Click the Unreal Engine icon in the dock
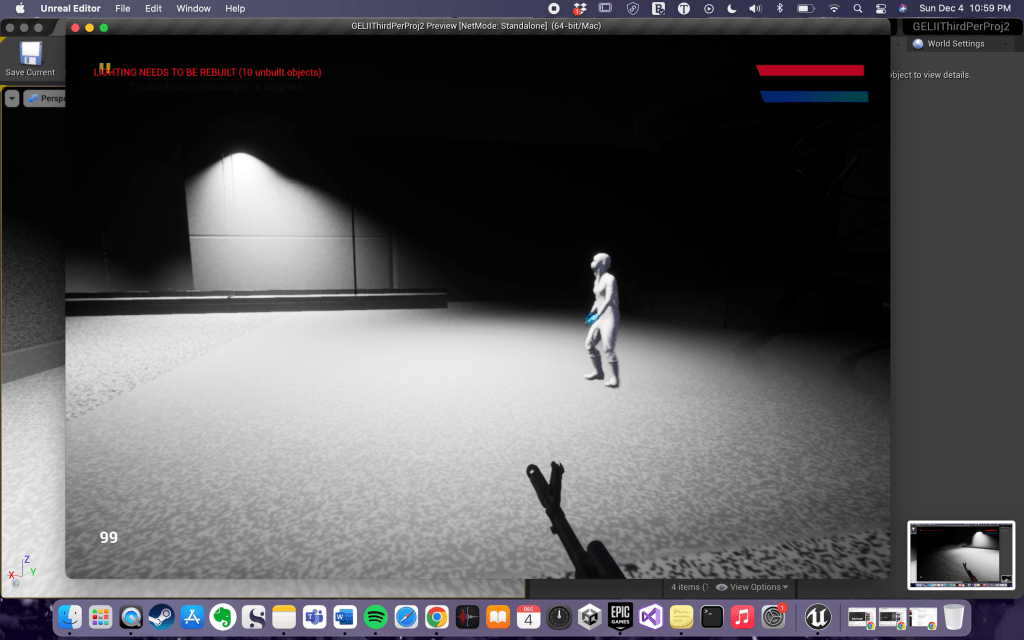Screen dimensions: 1024x640 (x=818, y=617)
